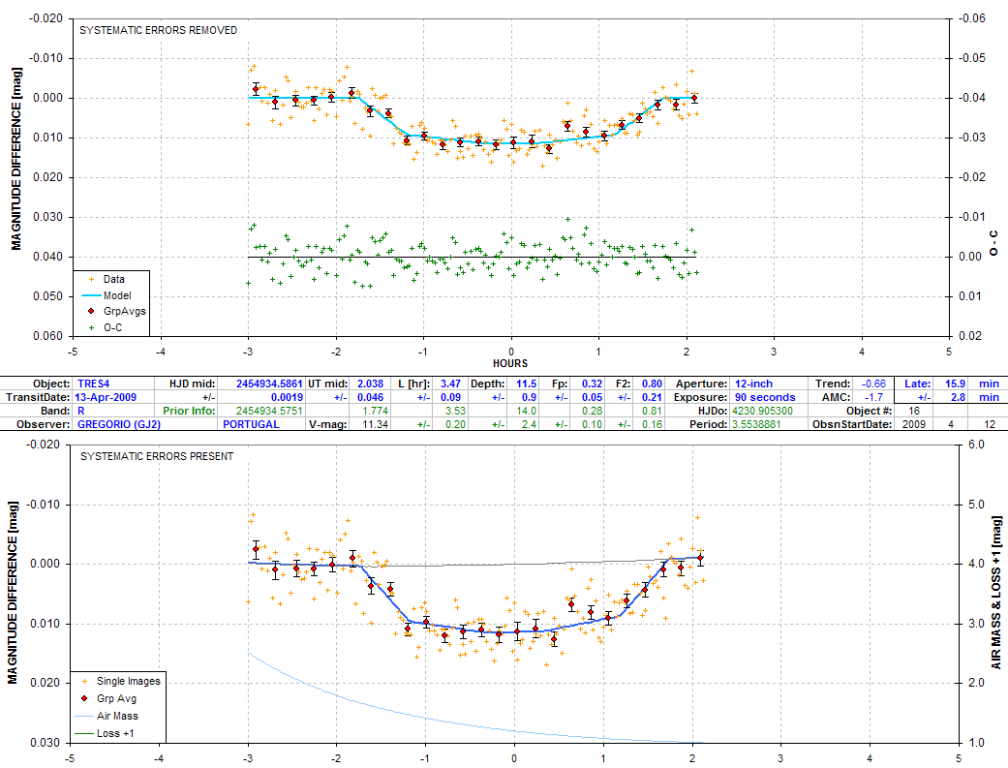1008x768 pixels.
Task: Click Depth value '11.5'
Action: pos(526,384)
